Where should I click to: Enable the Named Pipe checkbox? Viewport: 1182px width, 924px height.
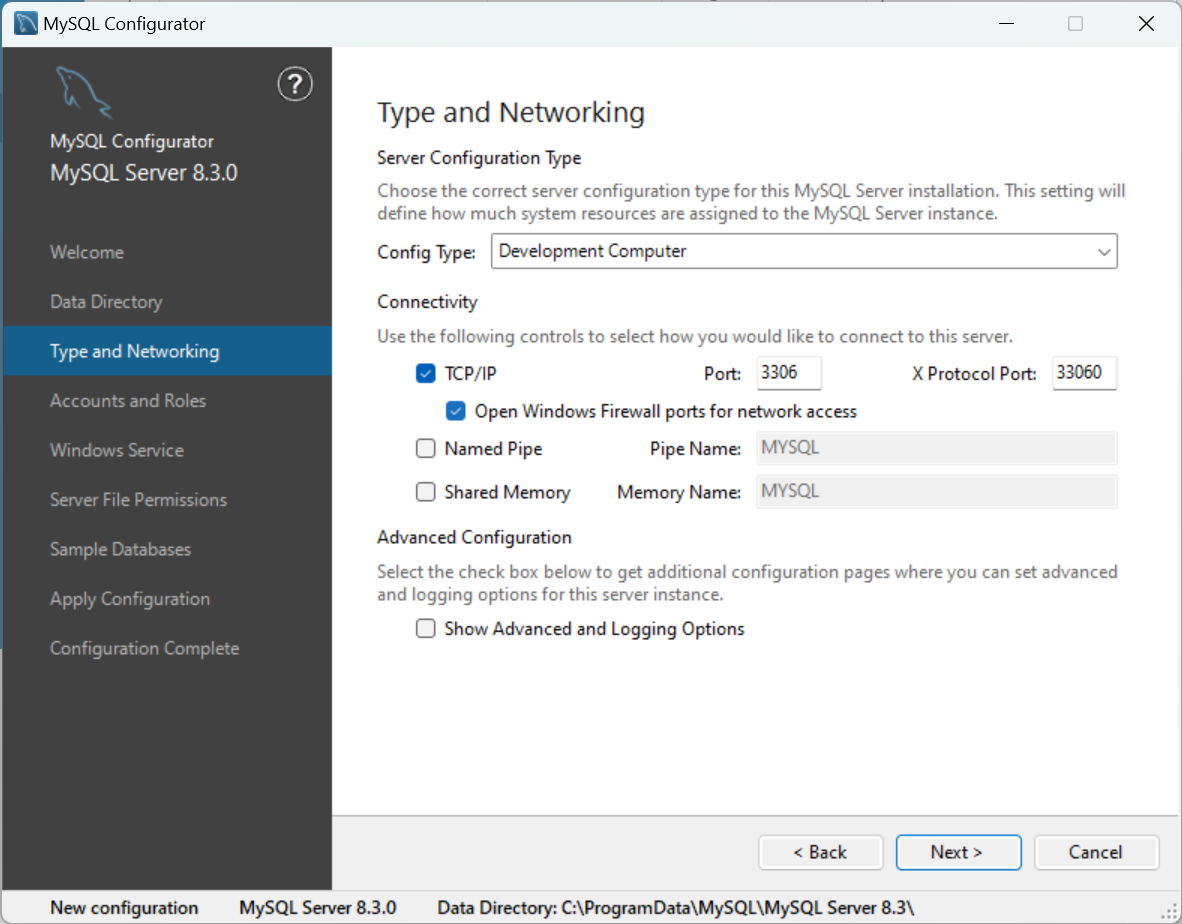click(425, 448)
